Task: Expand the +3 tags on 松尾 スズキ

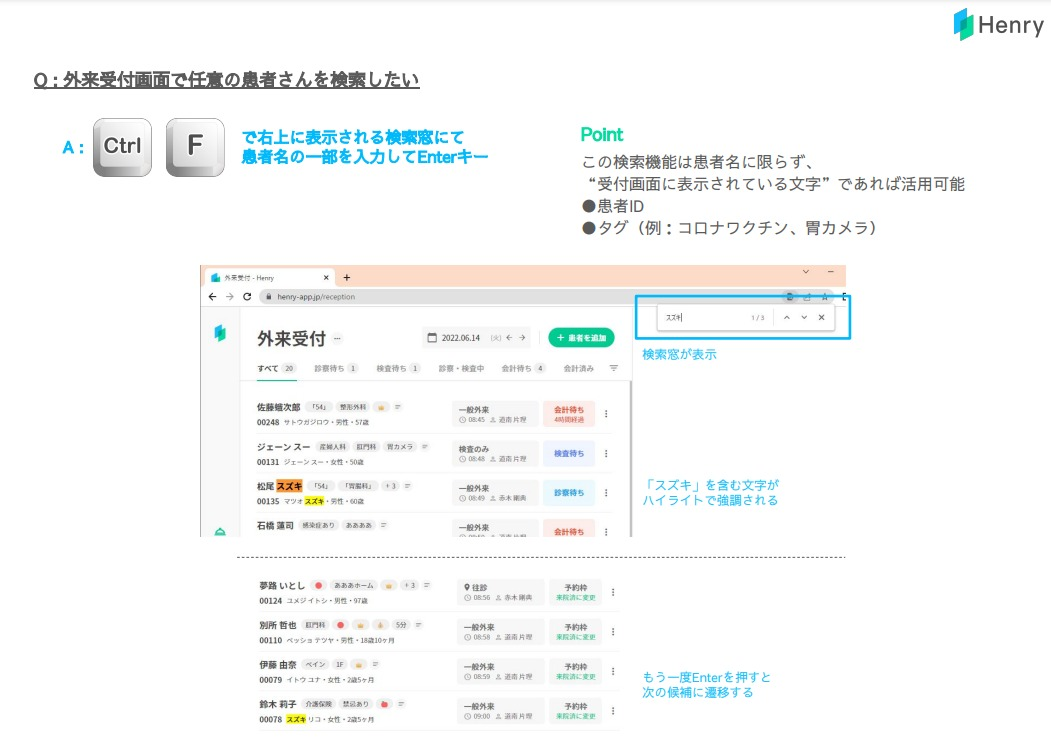Action: pyautogui.click(x=390, y=486)
